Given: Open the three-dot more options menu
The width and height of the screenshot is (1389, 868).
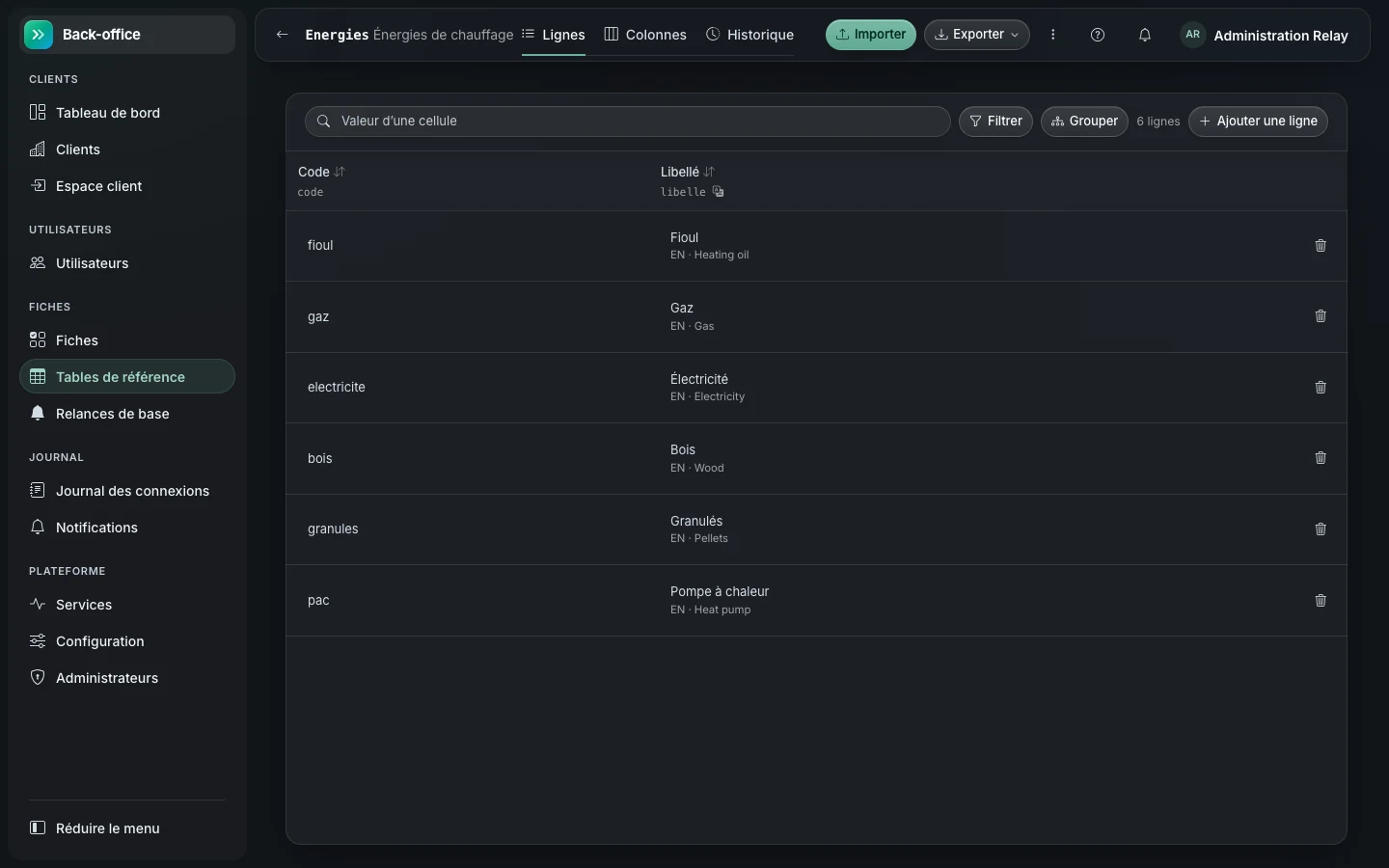Looking at the screenshot, I should (x=1053, y=35).
